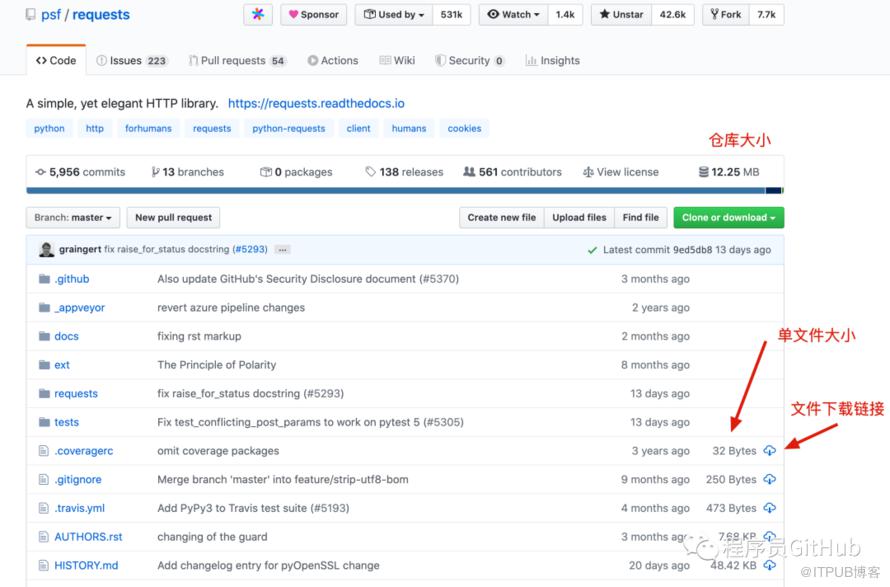890x587 pixels.
Task: Click the download icon for .coveragerc
Action: point(770,451)
